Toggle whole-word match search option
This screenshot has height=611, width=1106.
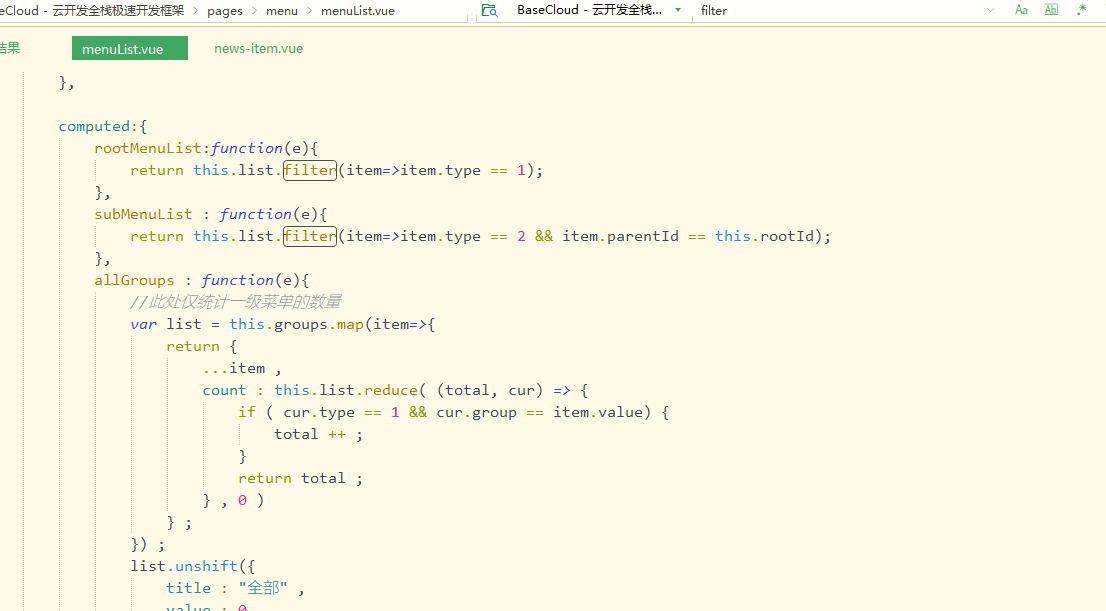[1051, 10]
